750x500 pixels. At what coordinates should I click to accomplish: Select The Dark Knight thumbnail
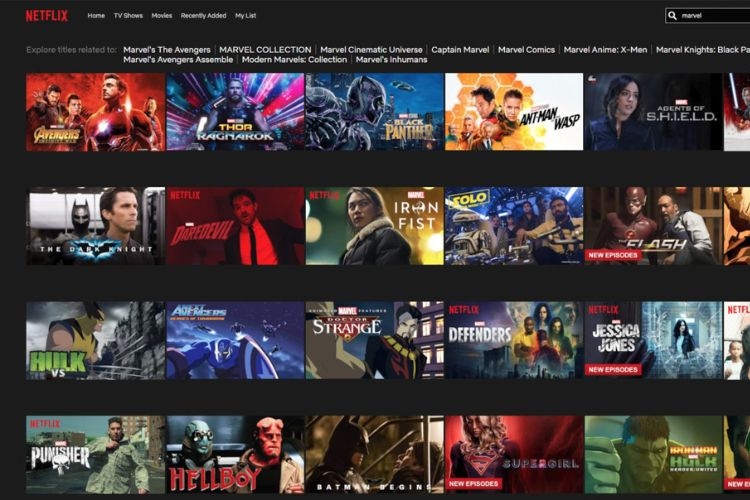pyautogui.click(x=96, y=226)
